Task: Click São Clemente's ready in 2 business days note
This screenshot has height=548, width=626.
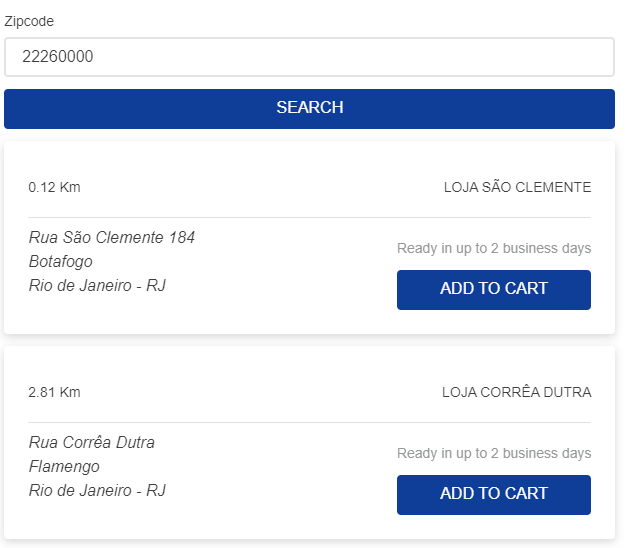Action: (x=494, y=248)
